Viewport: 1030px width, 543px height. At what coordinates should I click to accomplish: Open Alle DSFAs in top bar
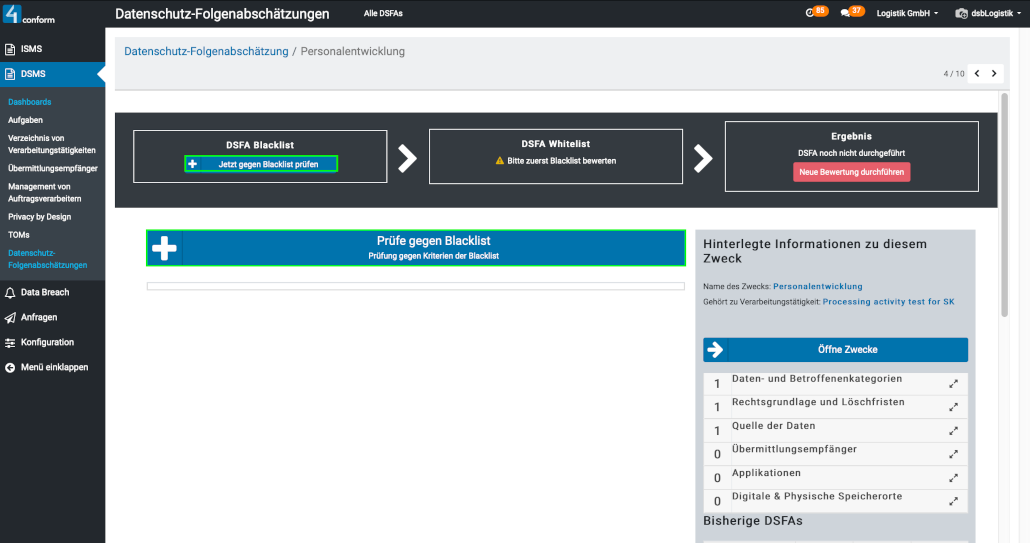coord(383,14)
